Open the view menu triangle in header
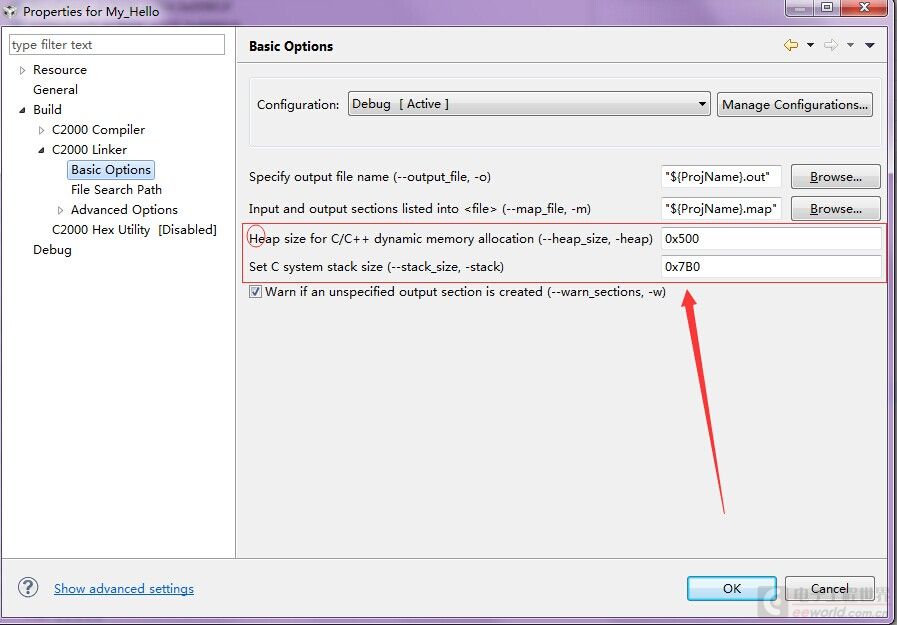Image resolution: width=897 pixels, height=625 pixels. [x=870, y=45]
